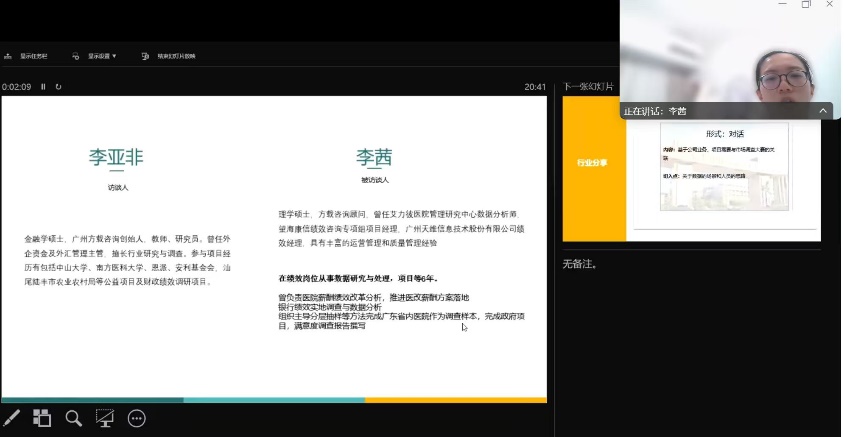Viewport: 844px width, 437px height.
Task: Click 显示任务栏 show taskbar
Action: [x=34, y=56]
